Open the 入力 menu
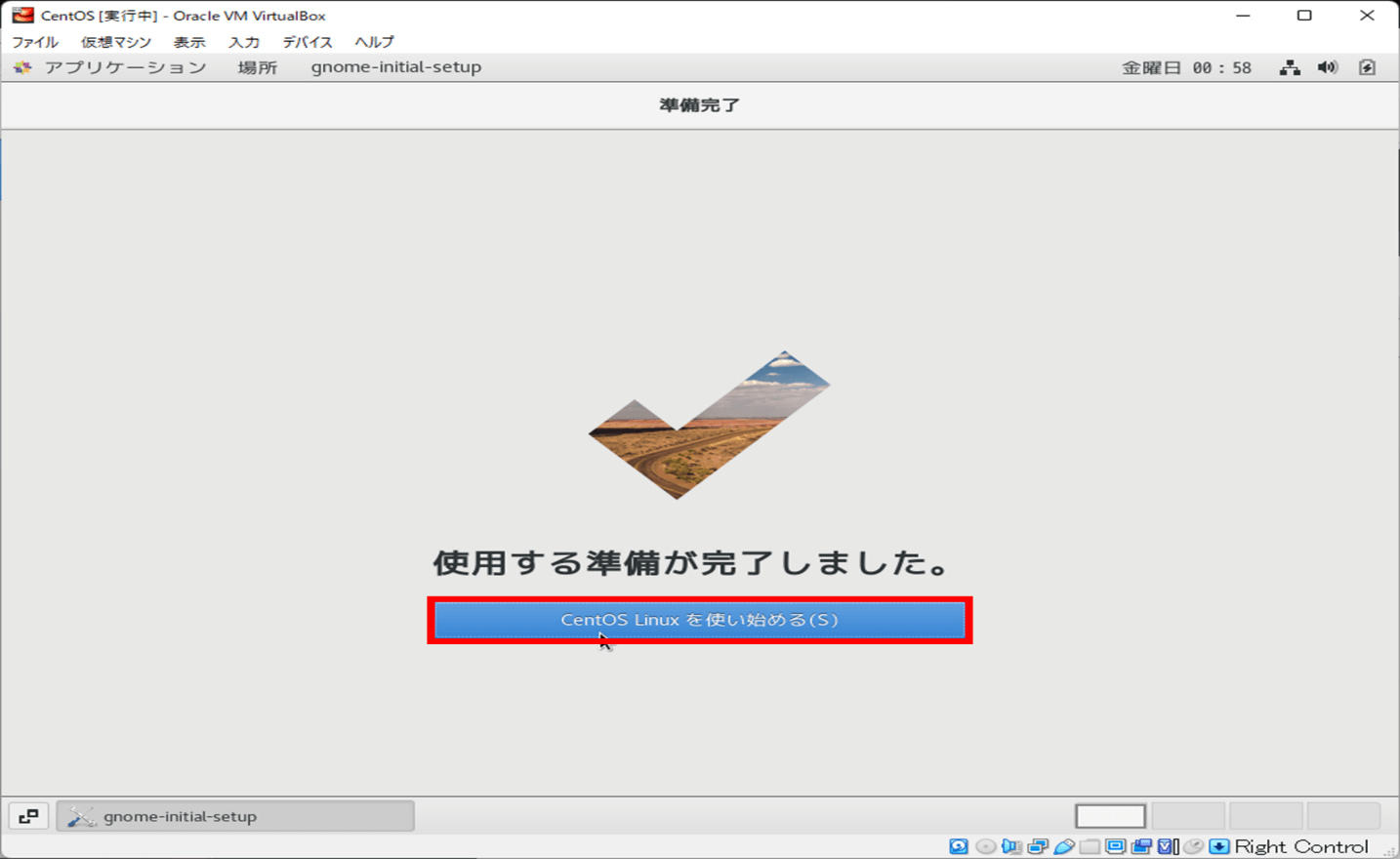1400x859 pixels. click(x=244, y=42)
